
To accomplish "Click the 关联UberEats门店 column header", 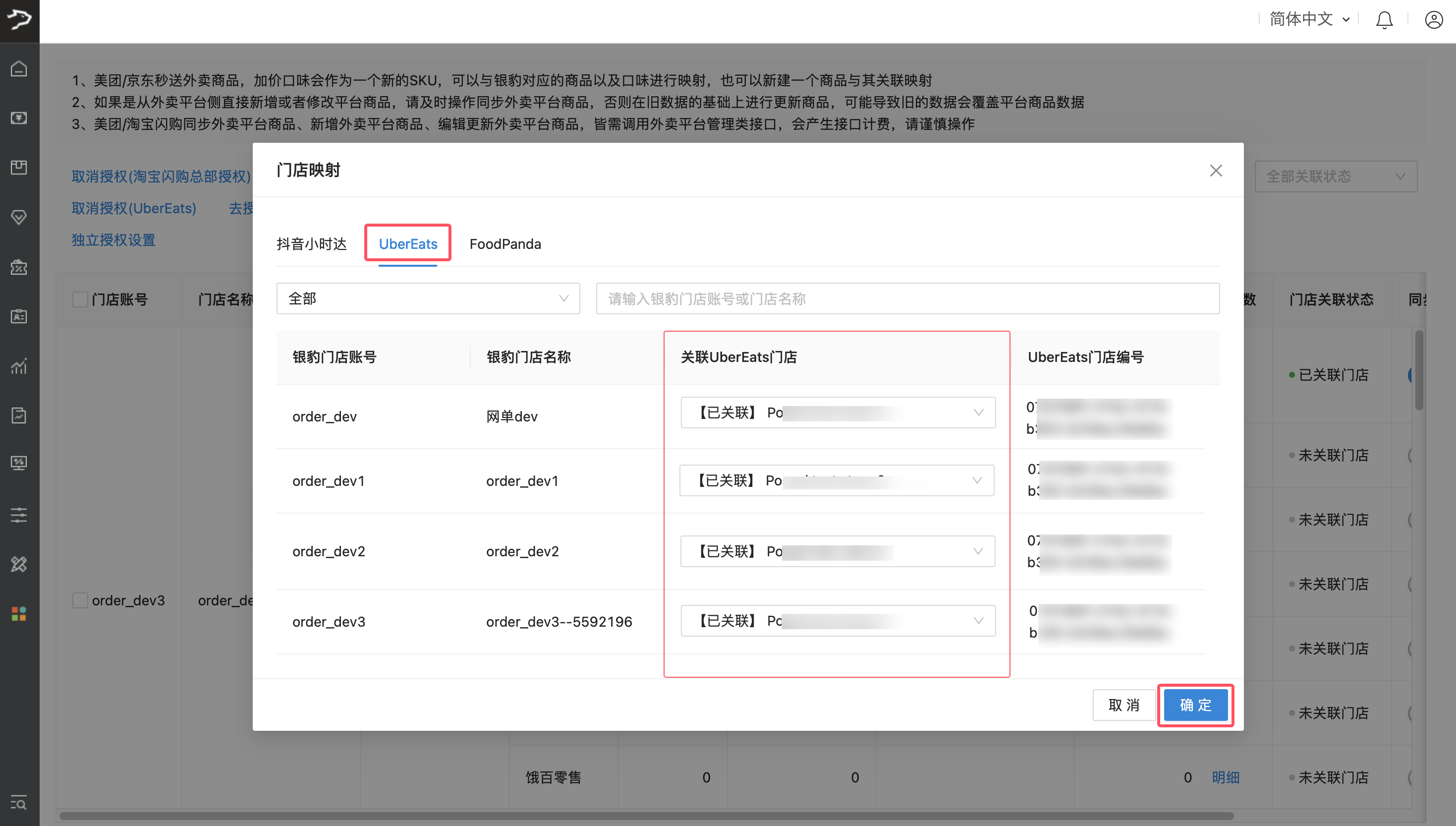I will coord(739,357).
